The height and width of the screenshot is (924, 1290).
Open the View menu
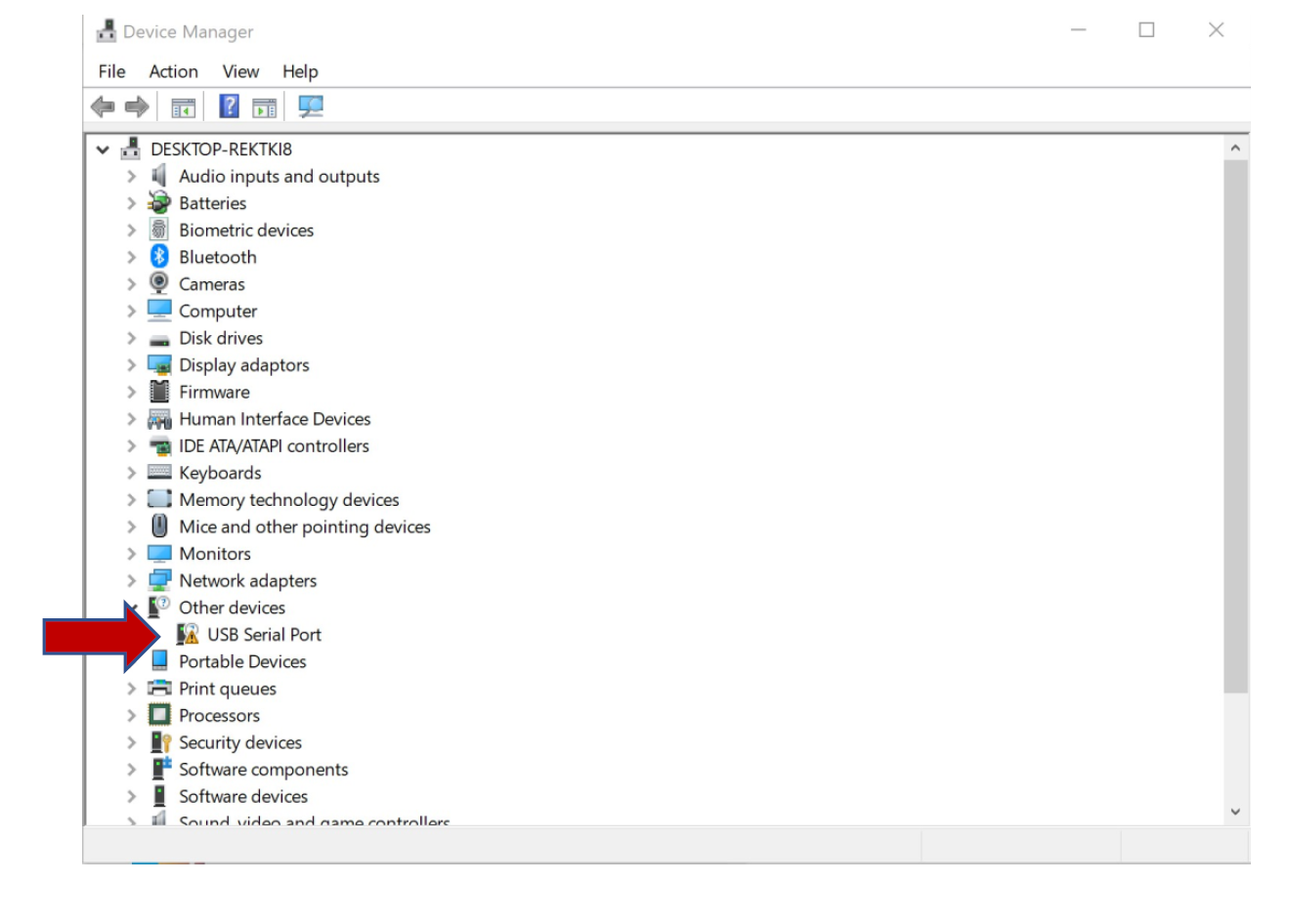pyautogui.click(x=240, y=71)
